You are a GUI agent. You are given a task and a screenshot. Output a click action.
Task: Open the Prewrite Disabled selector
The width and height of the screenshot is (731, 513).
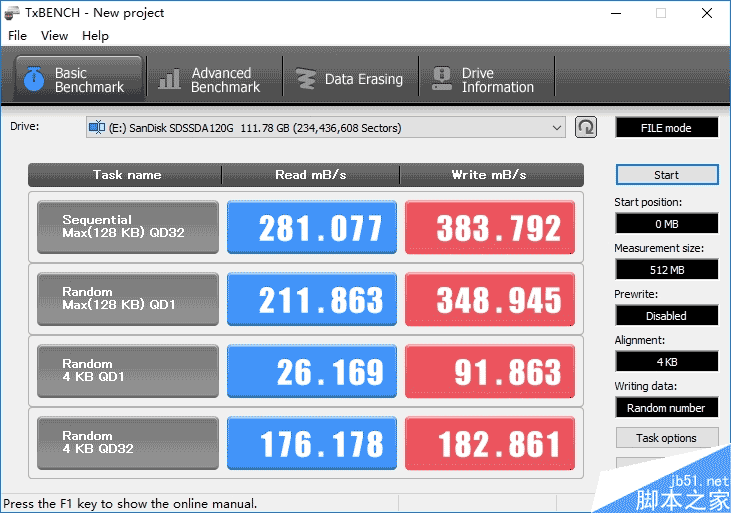667,316
